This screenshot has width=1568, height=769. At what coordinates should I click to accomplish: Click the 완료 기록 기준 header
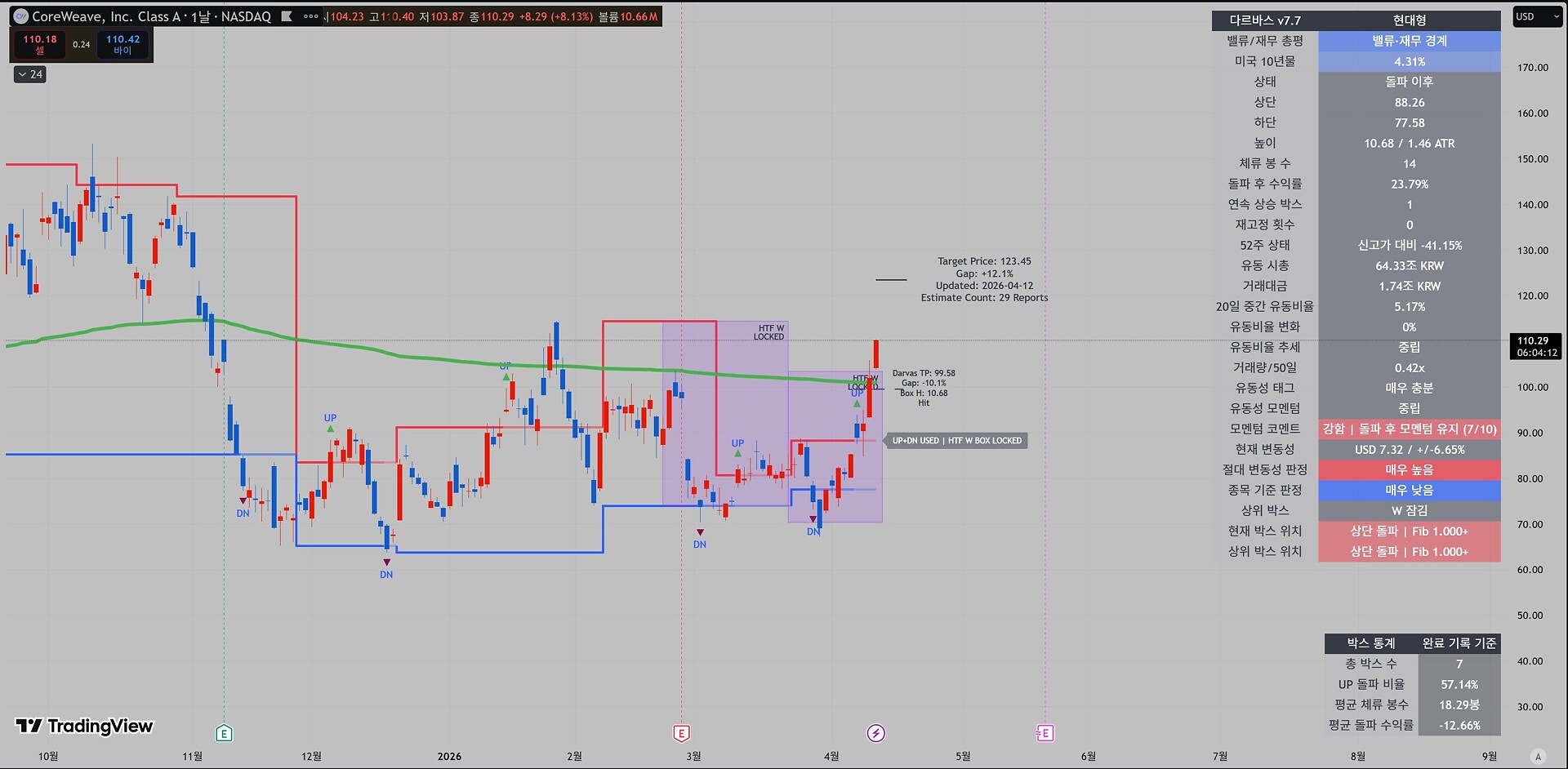(x=1459, y=643)
